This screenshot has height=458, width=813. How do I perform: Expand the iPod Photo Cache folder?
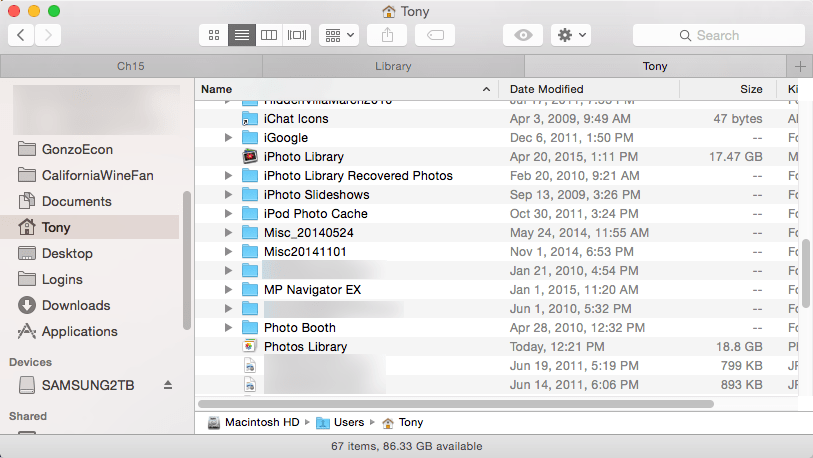[228, 213]
